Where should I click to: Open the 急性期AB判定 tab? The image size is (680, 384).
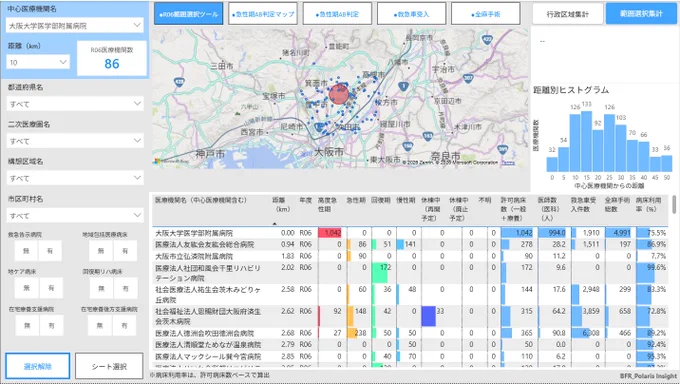pyautogui.click(x=337, y=14)
